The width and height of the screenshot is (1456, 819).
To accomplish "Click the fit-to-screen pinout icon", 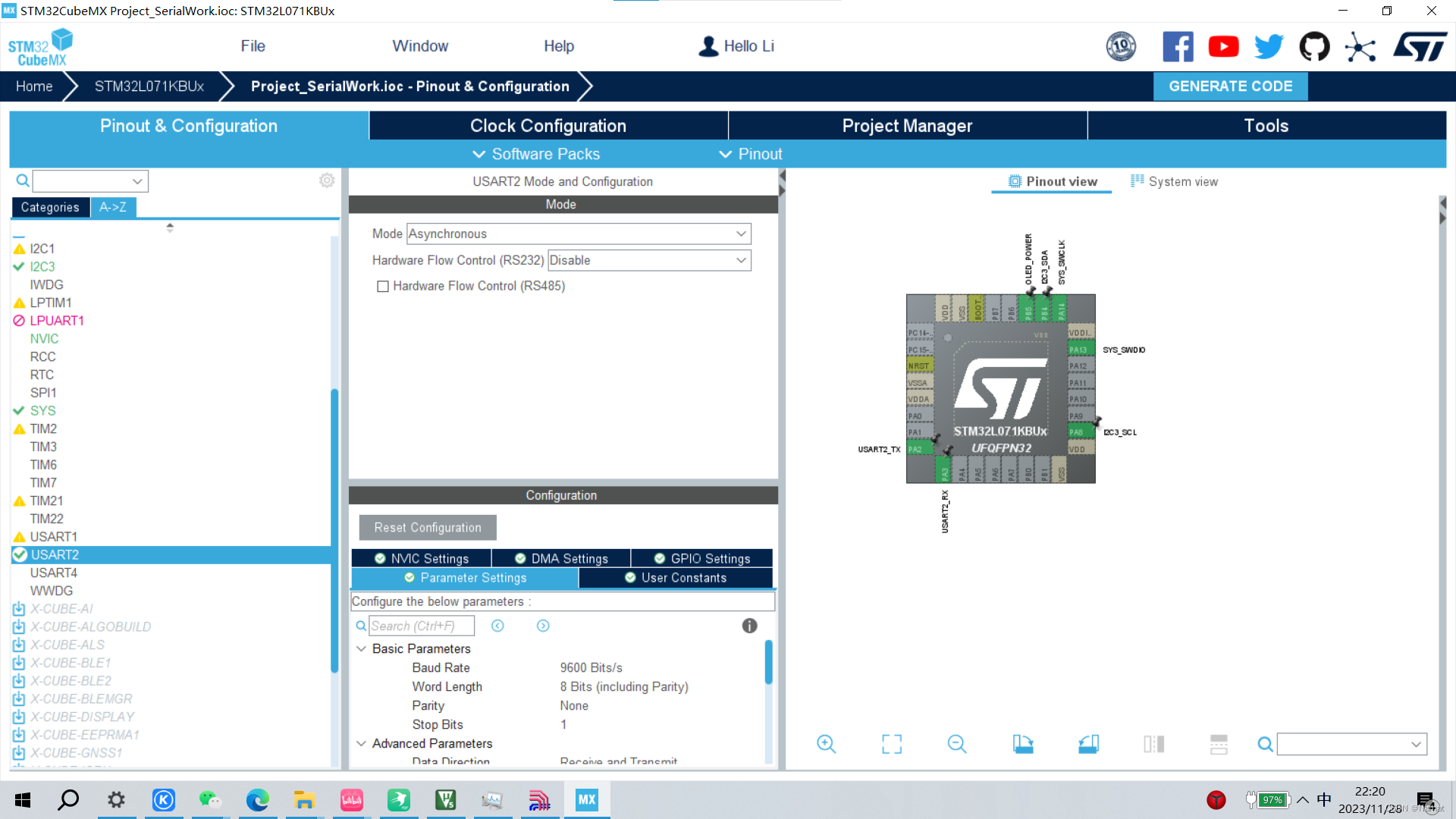I will pyautogui.click(x=891, y=744).
